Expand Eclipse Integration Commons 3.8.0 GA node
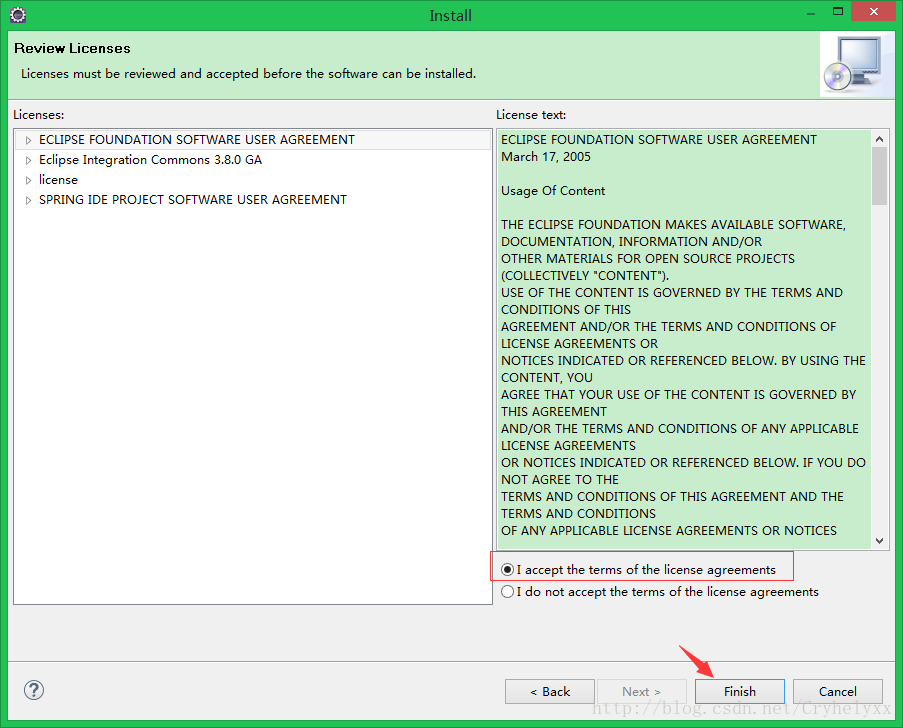This screenshot has width=903, height=728. [28, 160]
